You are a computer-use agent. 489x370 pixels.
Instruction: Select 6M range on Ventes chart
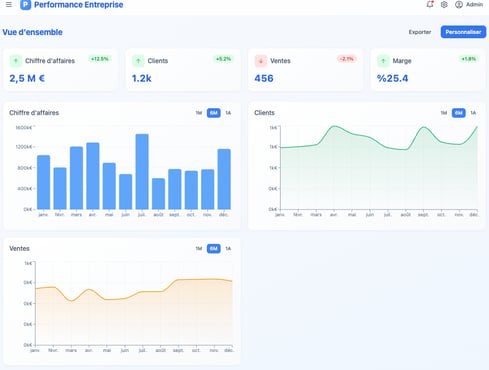pos(214,249)
